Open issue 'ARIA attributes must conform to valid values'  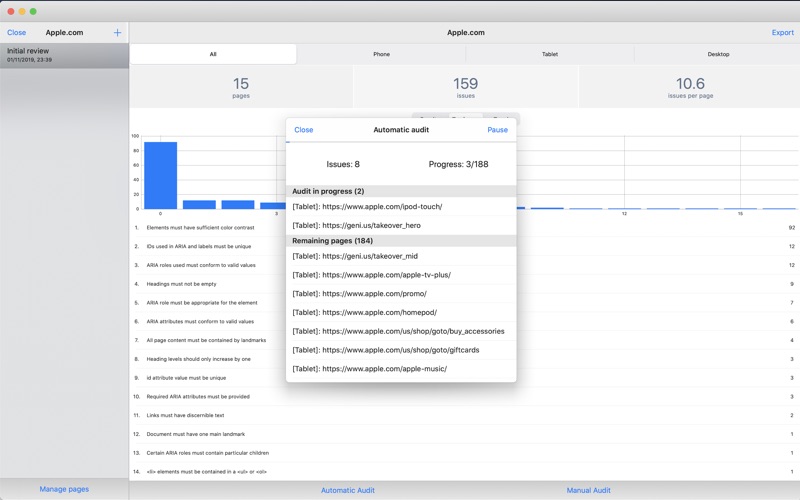464,321
